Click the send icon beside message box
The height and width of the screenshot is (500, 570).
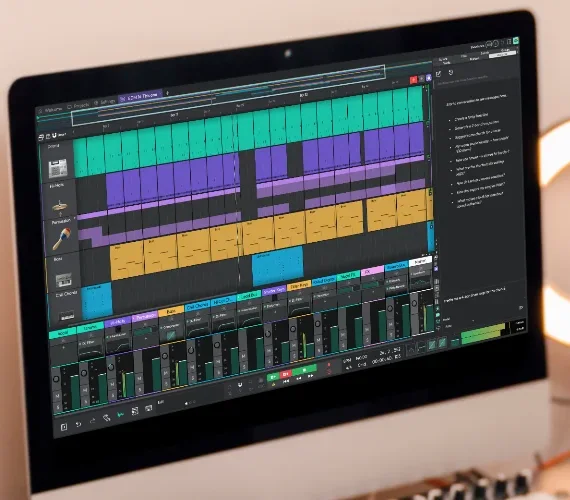click(x=521, y=308)
